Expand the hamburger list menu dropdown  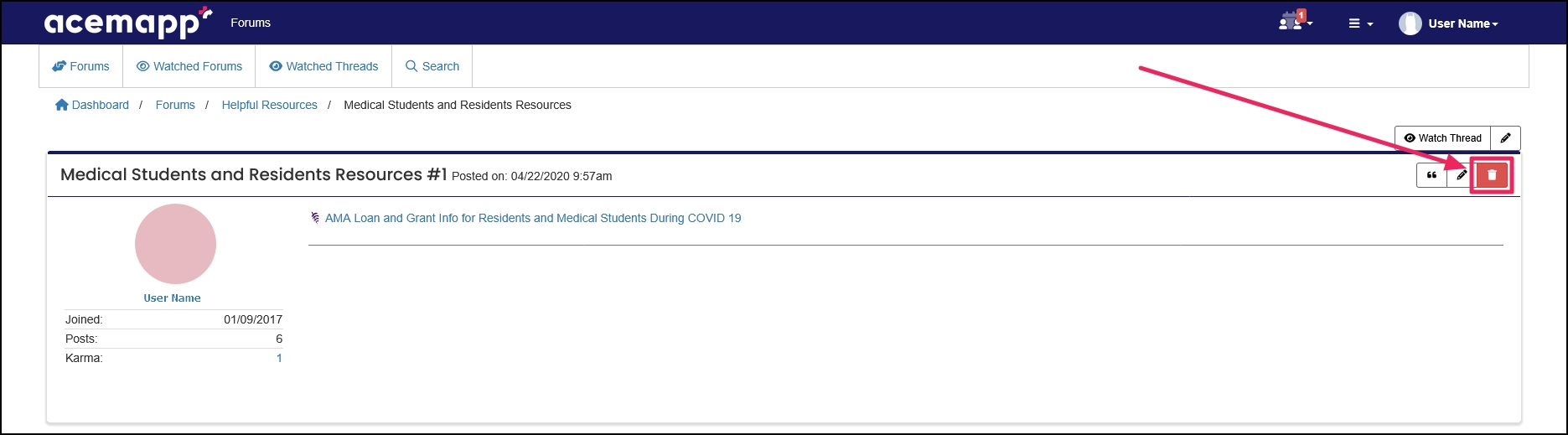click(x=1359, y=23)
